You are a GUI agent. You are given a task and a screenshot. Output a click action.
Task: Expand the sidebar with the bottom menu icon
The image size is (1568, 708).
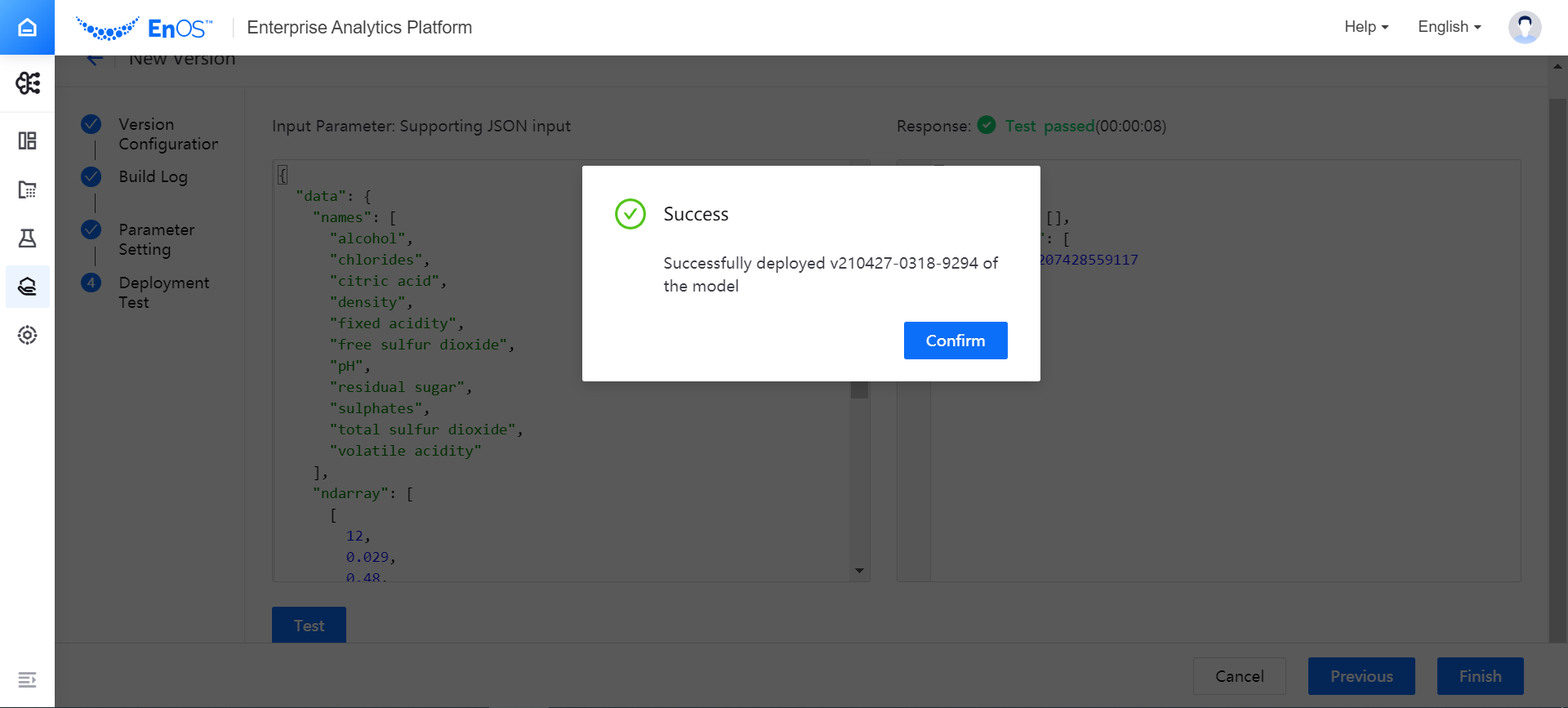point(27,679)
